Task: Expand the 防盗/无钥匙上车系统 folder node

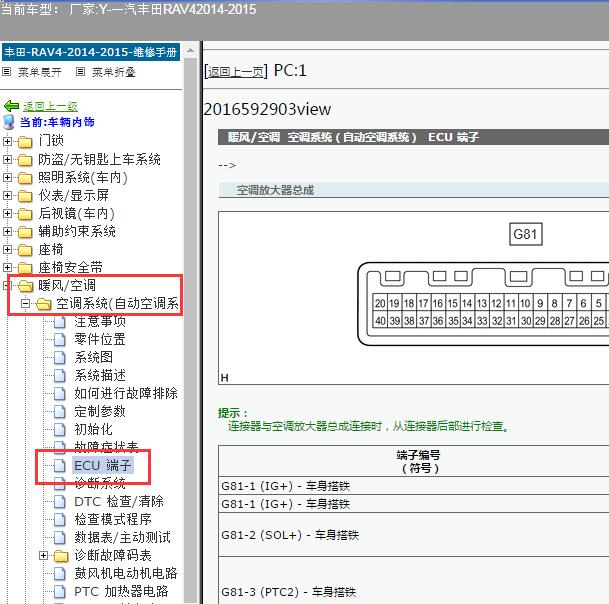Action: coord(7,159)
